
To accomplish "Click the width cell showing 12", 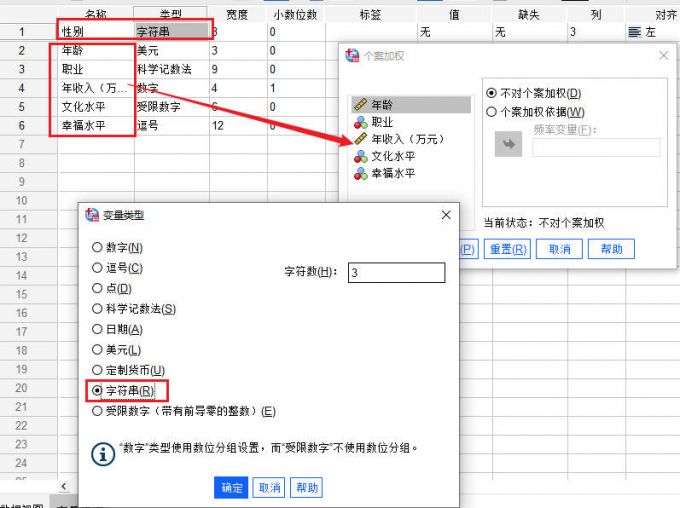I will tap(238, 125).
